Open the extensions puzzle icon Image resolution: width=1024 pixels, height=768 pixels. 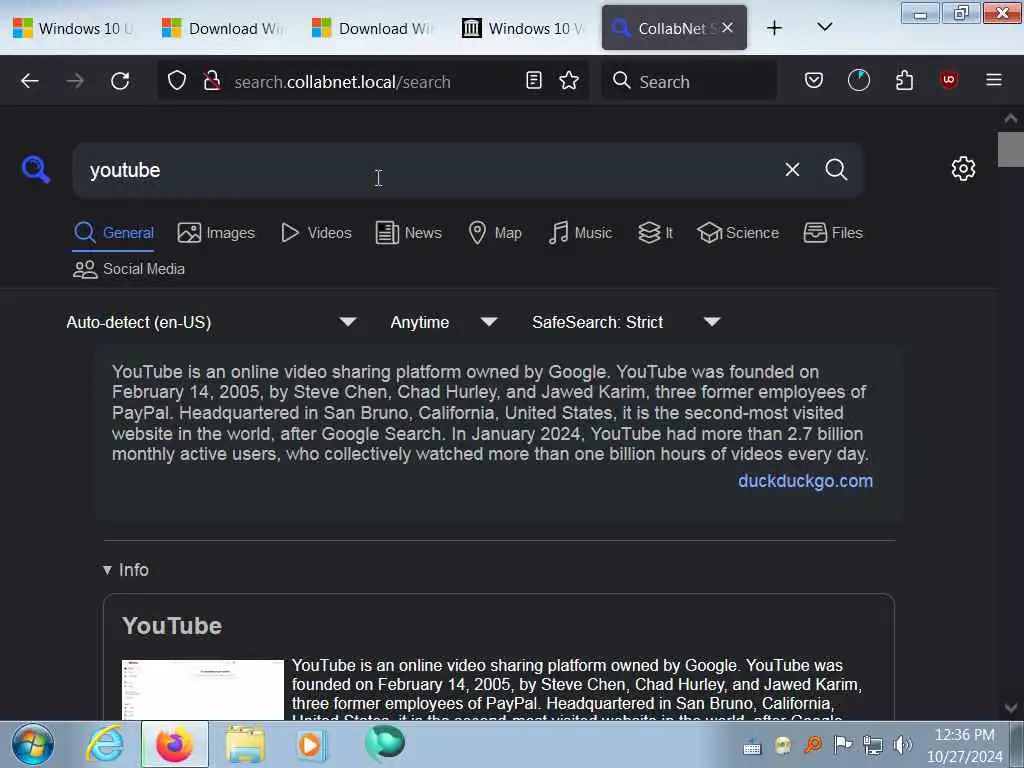click(x=904, y=81)
